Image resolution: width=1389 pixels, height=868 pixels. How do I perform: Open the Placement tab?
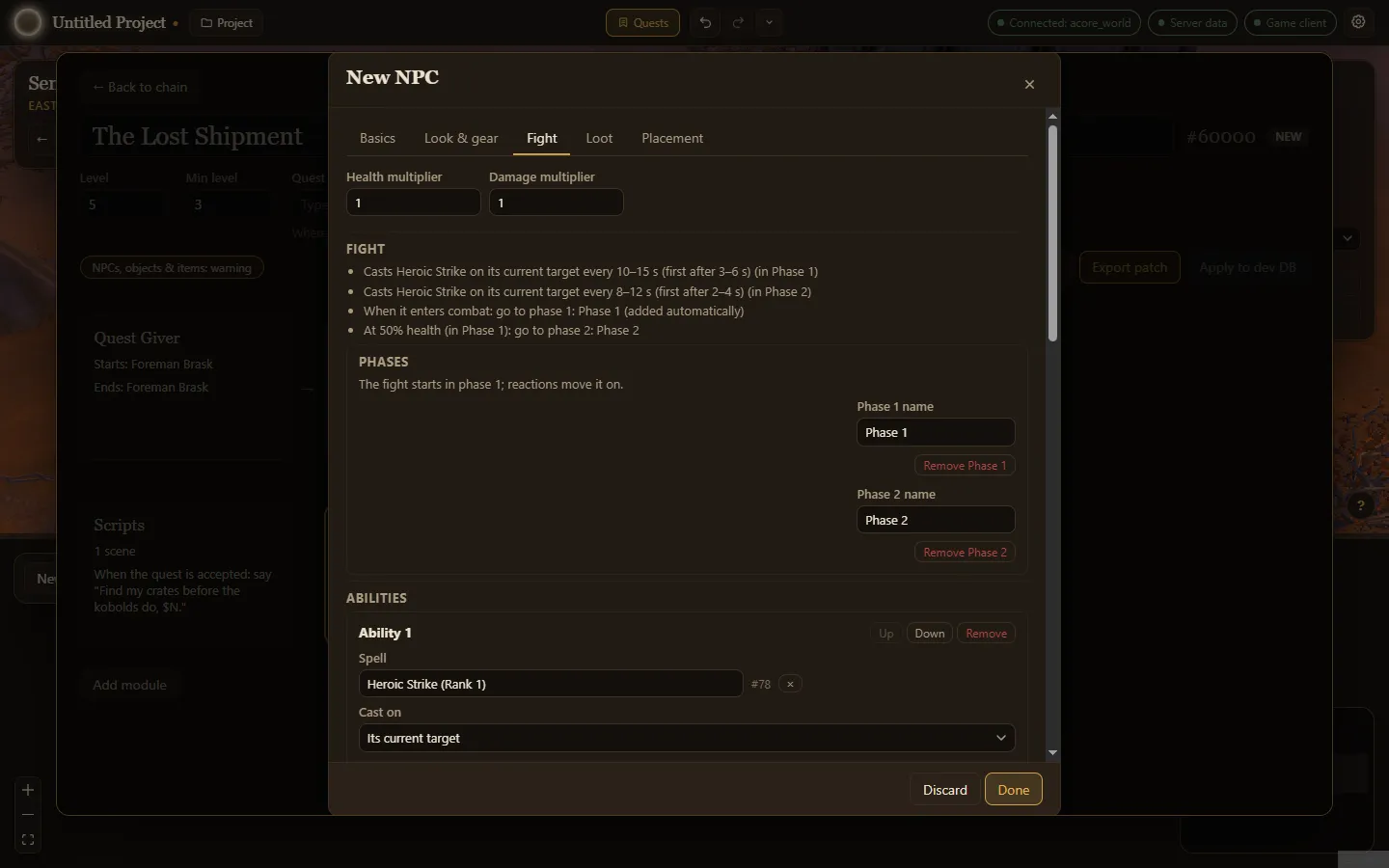tap(672, 138)
